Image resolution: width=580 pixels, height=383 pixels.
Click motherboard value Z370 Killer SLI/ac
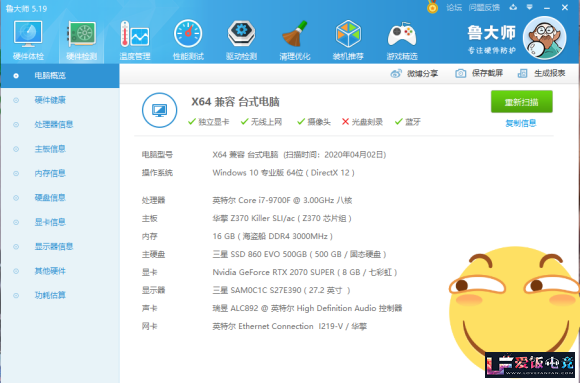tap(282, 218)
